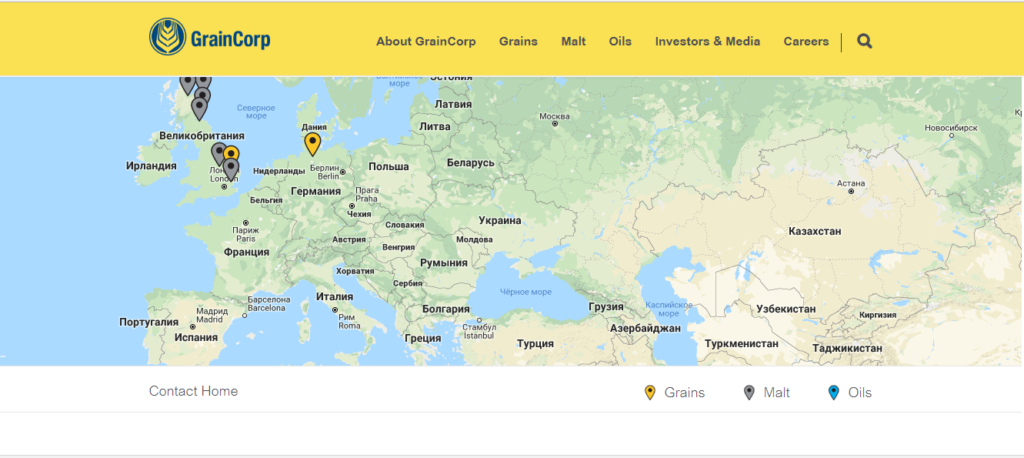
Task: Click the Польша label on the map
Action: click(389, 167)
